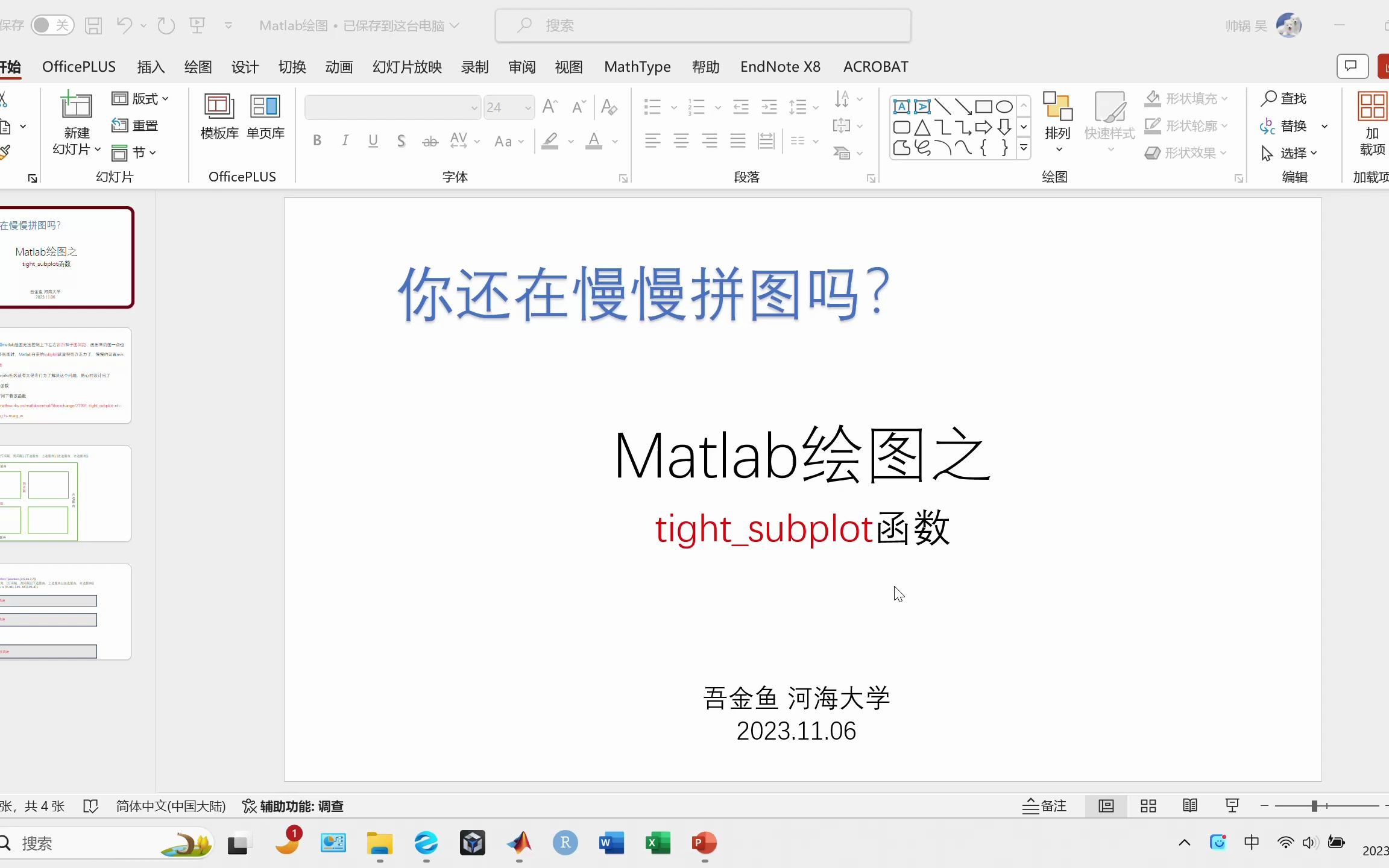
Task: Toggle the Notes (备注) pane
Action: pyautogui.click(x=1045, y=806)
